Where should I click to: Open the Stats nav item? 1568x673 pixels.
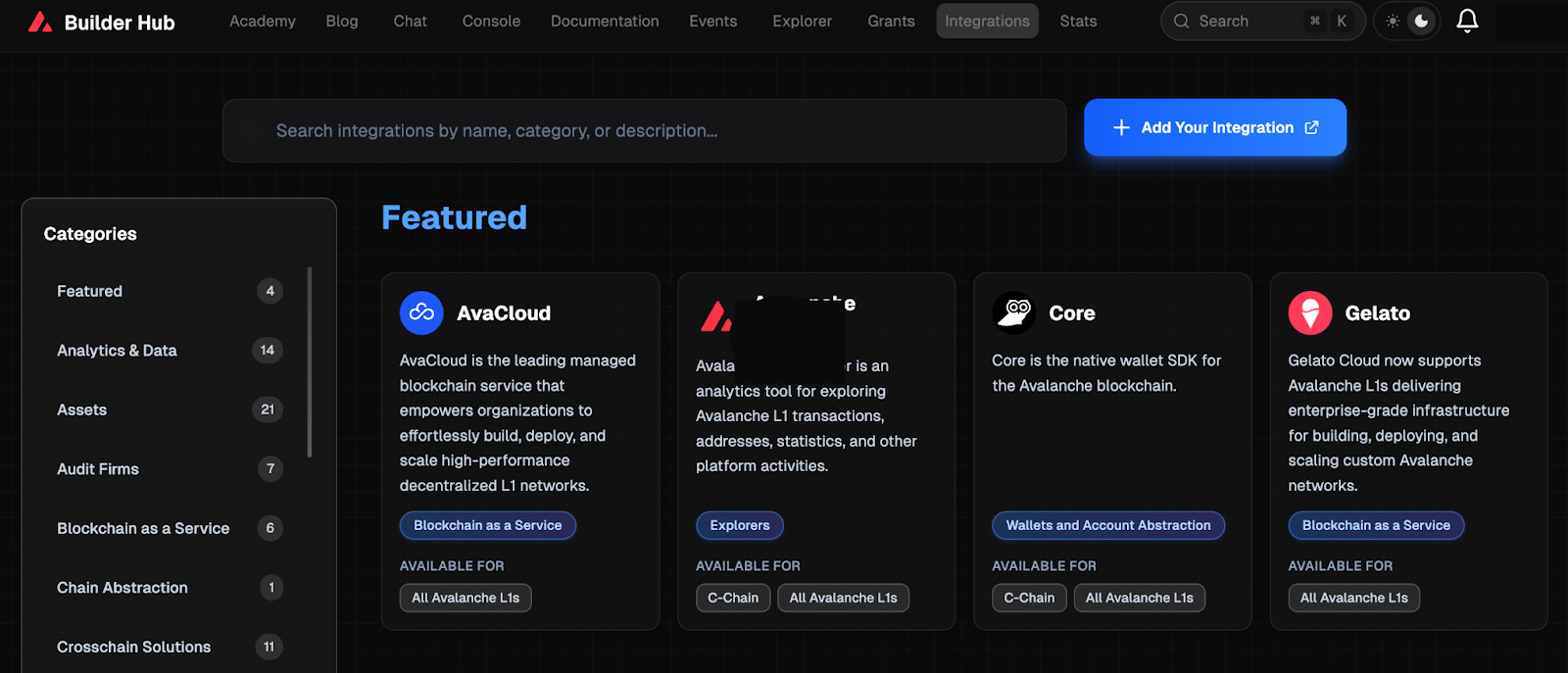(1078, 21)
